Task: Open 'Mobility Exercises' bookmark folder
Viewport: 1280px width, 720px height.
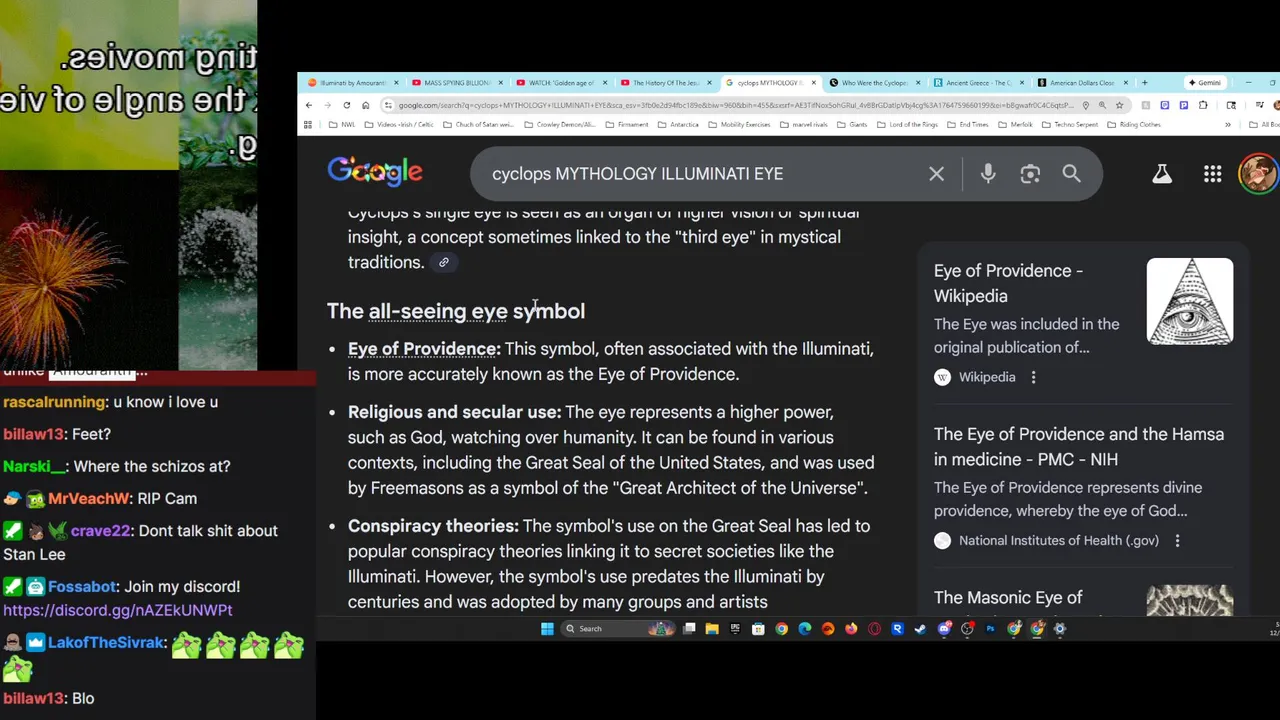Action: coord(739,125)
